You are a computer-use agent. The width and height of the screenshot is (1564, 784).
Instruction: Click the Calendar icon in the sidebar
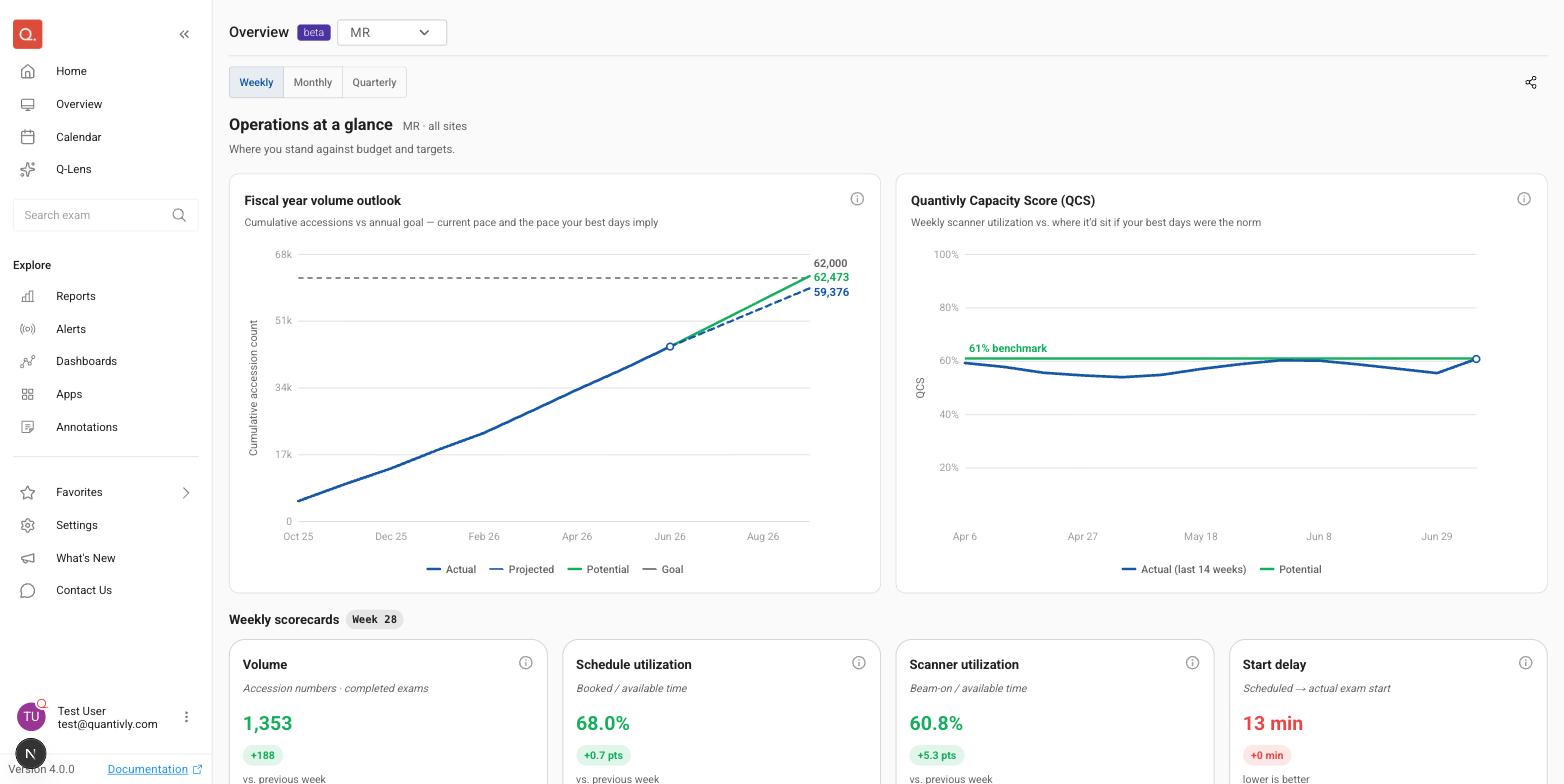[x=28, y=137]
